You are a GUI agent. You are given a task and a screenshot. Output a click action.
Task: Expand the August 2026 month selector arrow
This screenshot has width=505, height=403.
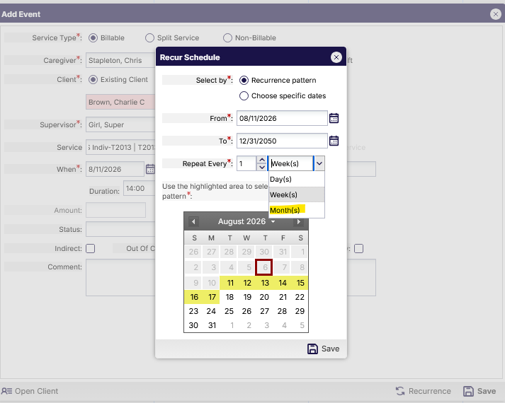pyautogui.click(x=273, y=222)
